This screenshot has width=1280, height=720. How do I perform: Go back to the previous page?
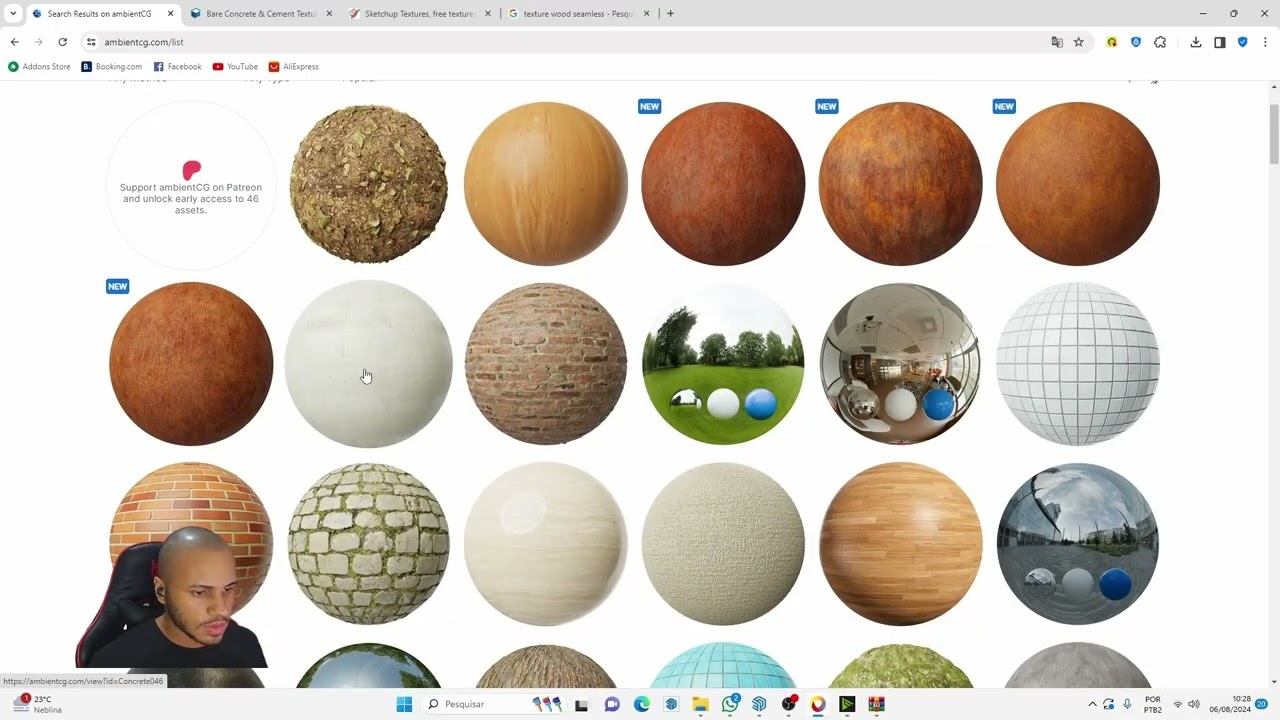click(x=14, y=42)
